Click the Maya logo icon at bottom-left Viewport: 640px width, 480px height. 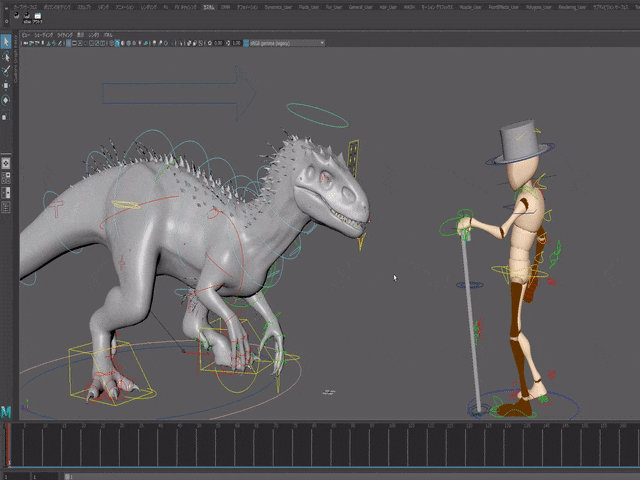point(6,411)
